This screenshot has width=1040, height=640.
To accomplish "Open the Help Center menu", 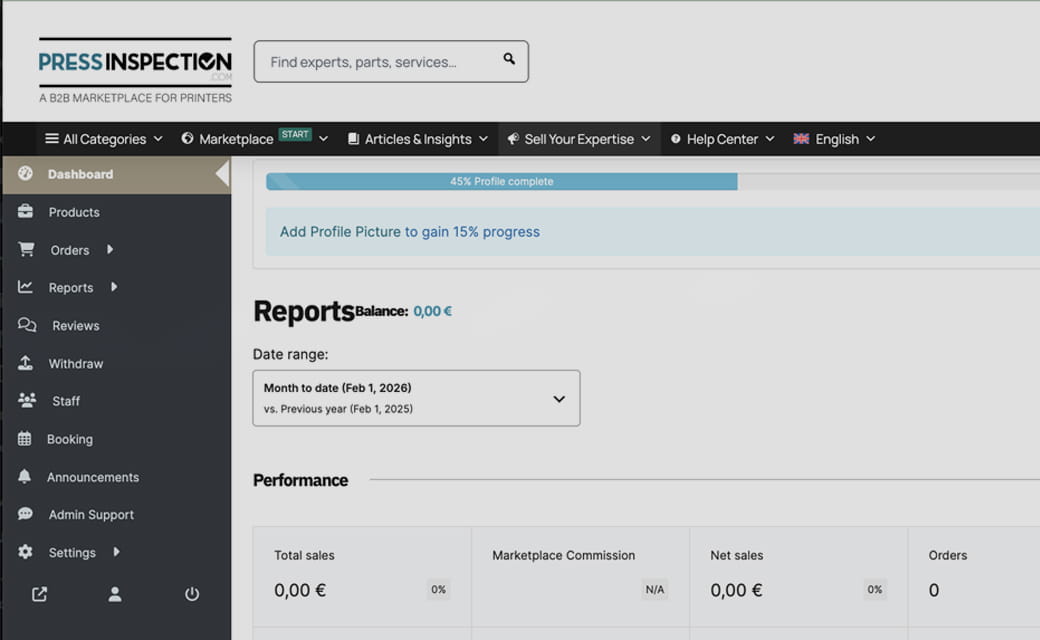I will coord(722,138).
